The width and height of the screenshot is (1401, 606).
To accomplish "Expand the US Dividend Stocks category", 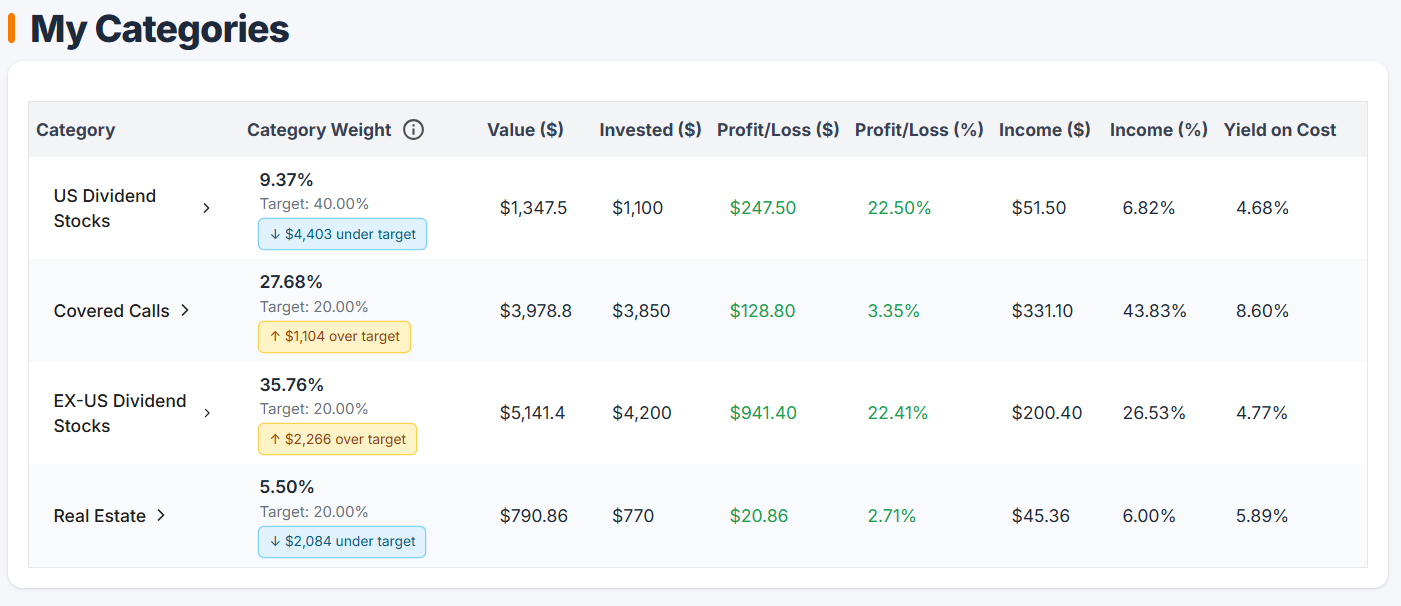I will [x=206, y=208].
